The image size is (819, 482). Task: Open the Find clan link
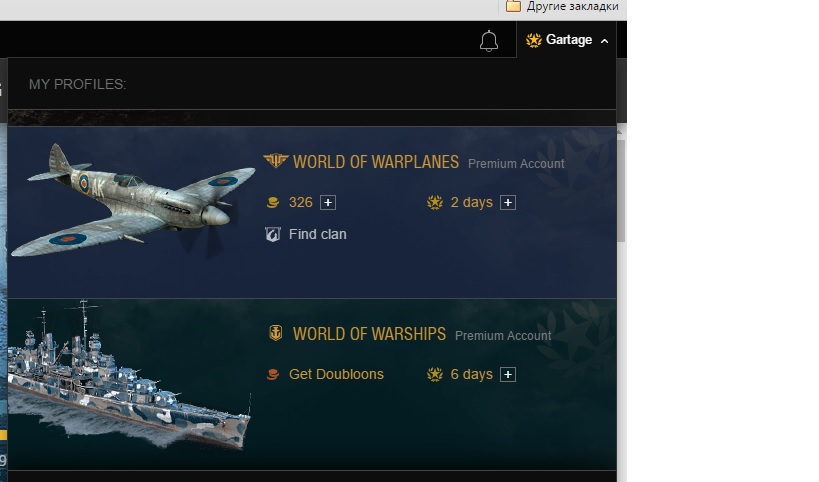pos(318,234)
